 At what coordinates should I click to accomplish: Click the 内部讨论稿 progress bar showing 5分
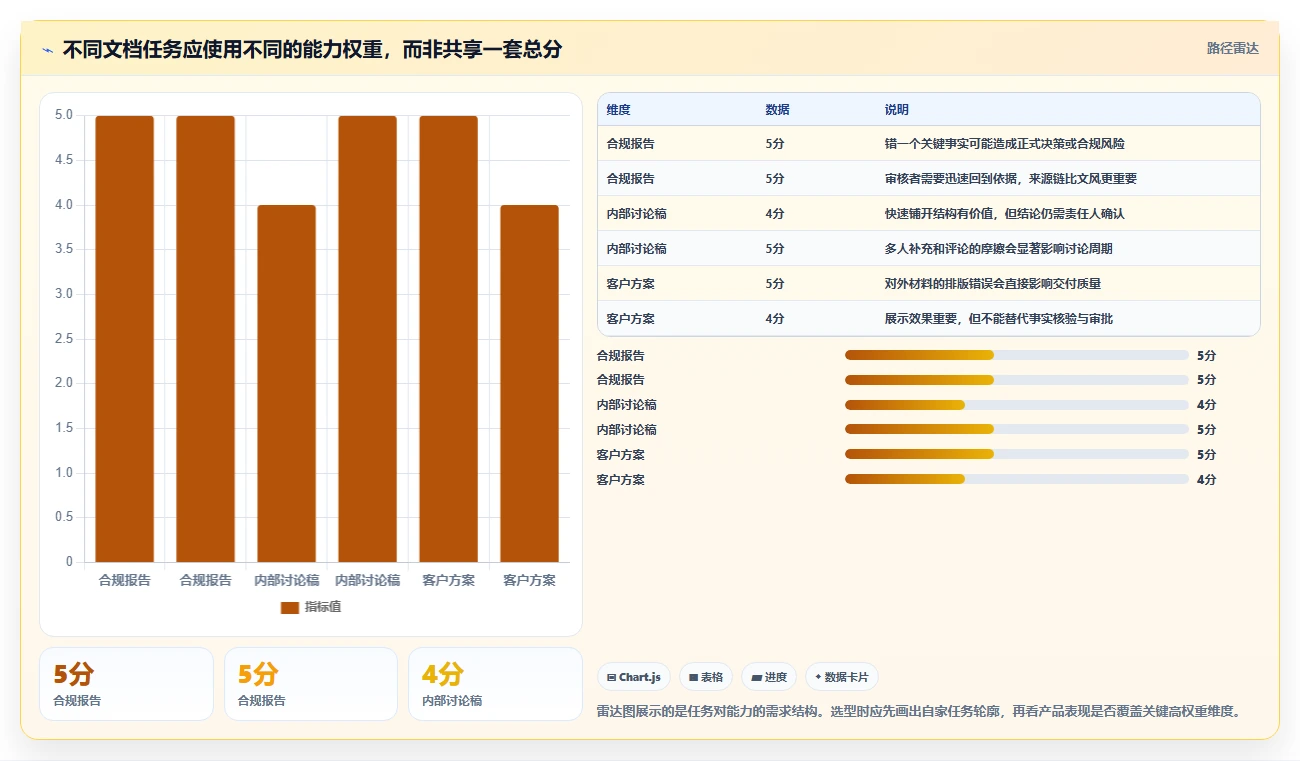(1017, 430)
